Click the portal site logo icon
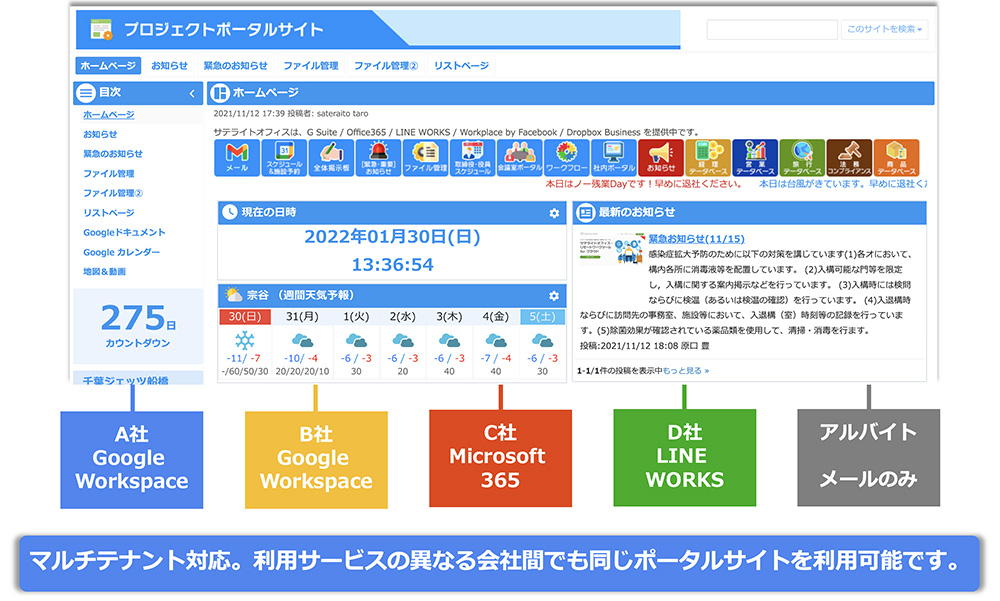1000x601 pixels. [x=101, y=29]
